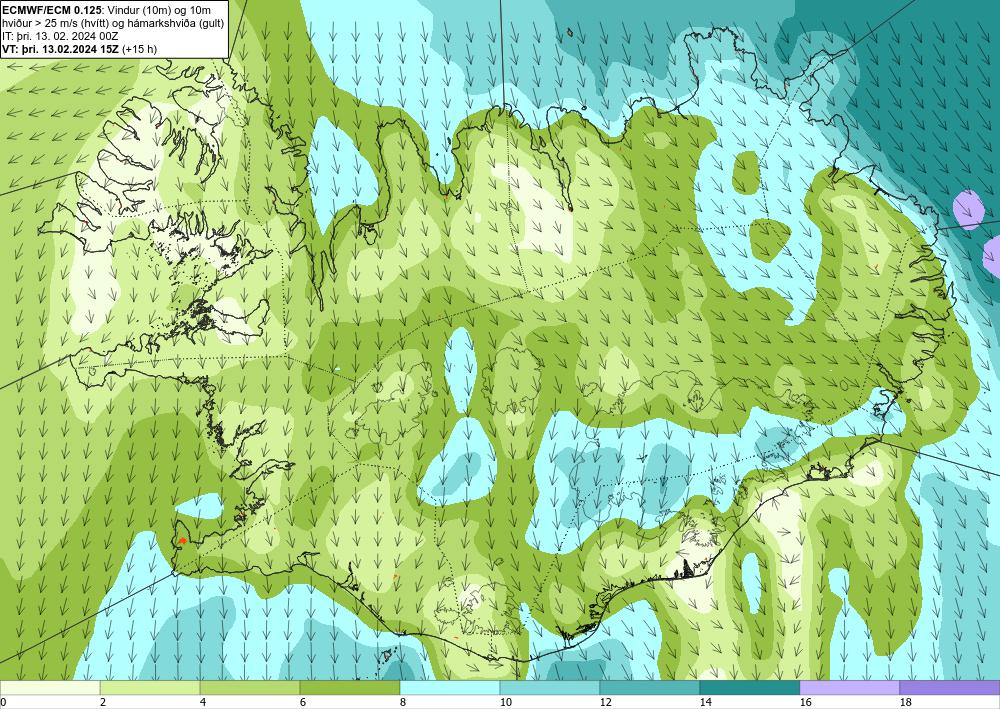The height and width of the screenshot is (709, 1000).
Task: Click the "ECMWF/ECM 0.125" title text
Action: [51, 10]
